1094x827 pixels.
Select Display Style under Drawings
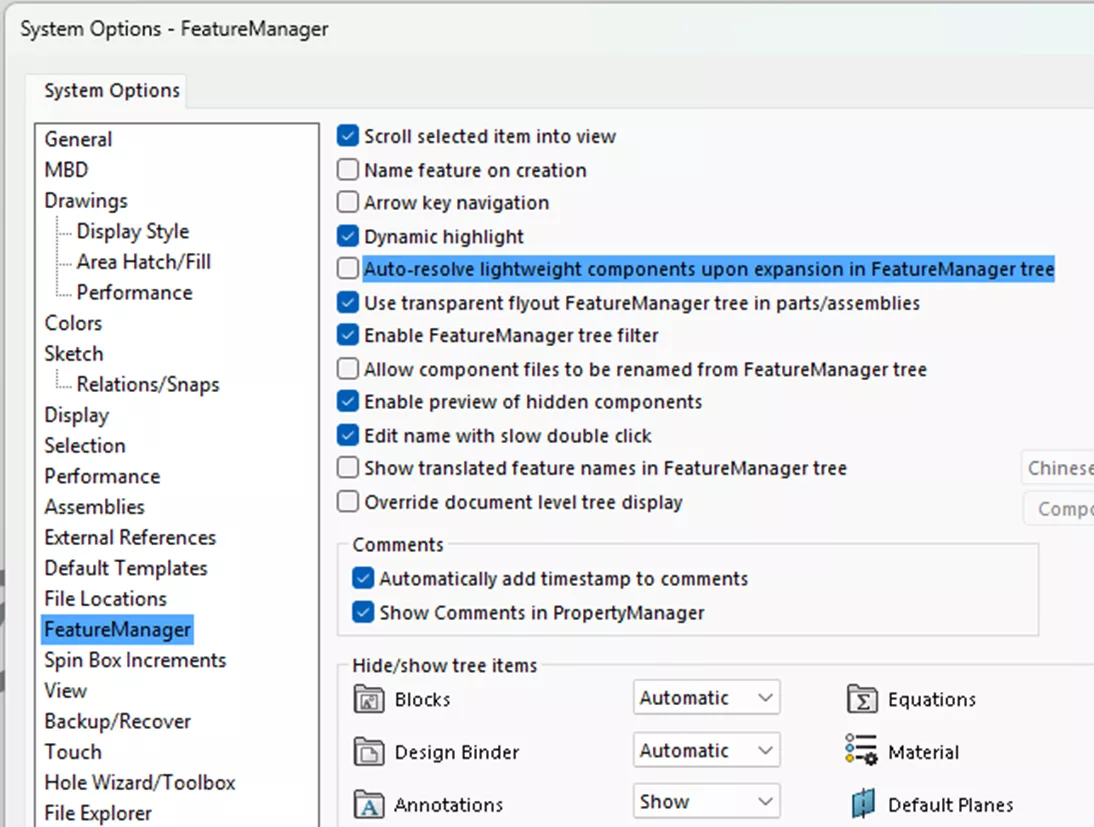pyautogui.click(x=132, y=231)
